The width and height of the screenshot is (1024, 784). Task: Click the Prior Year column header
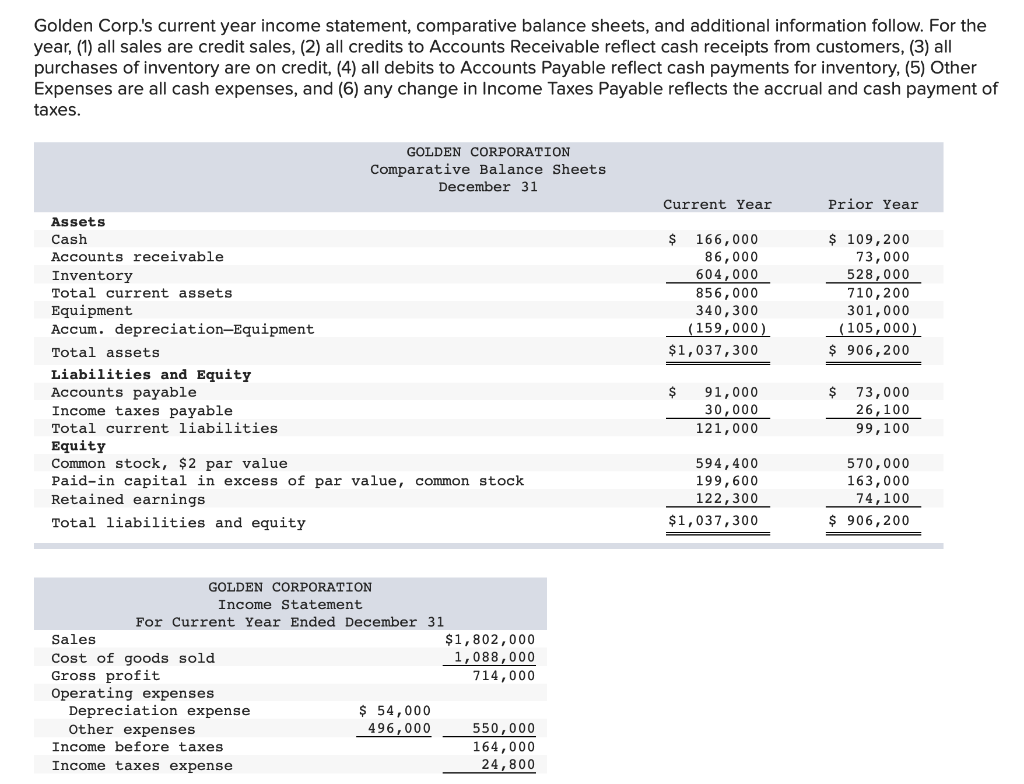tap(872, 204)
